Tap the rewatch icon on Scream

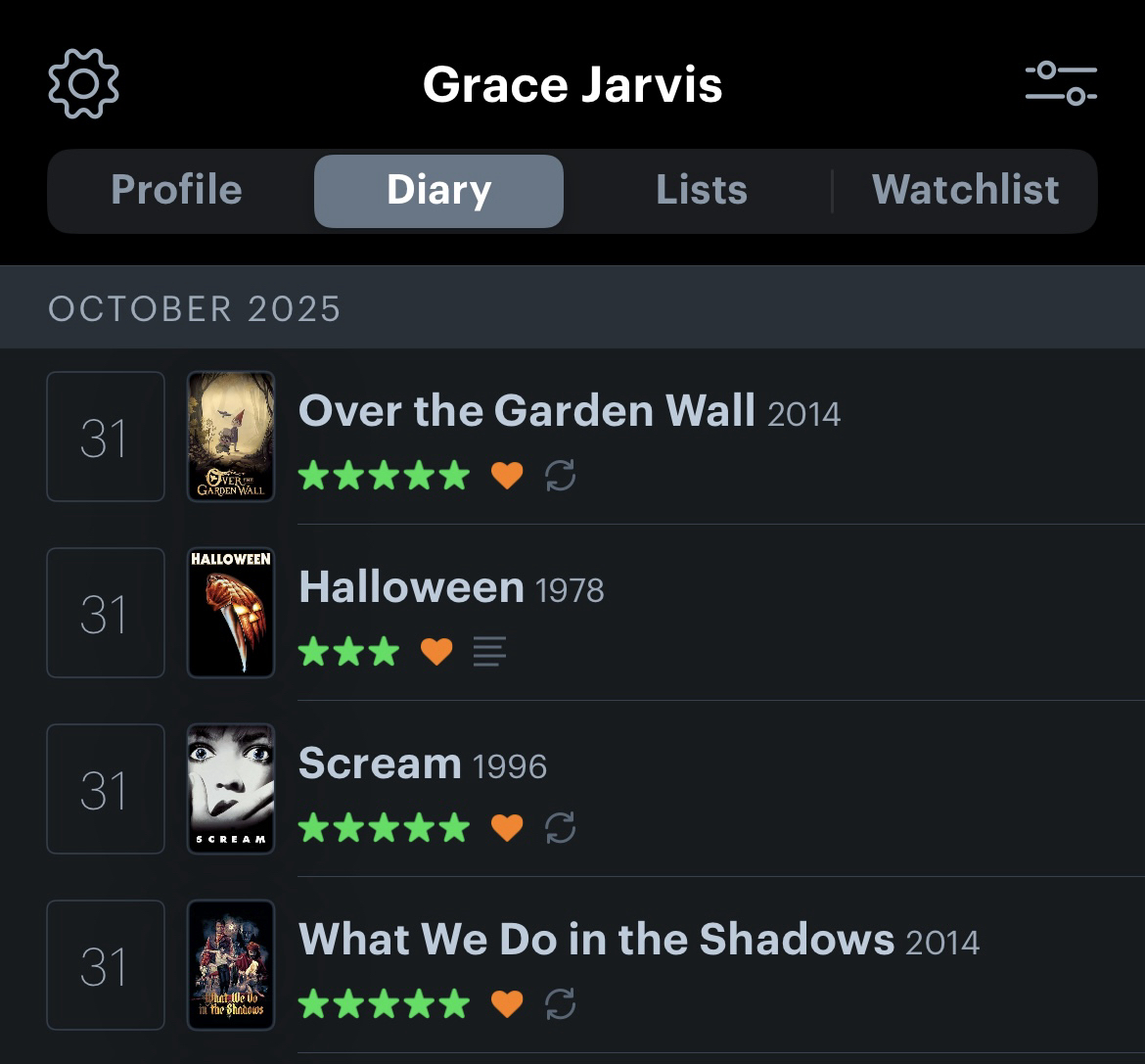pos(560,828)
